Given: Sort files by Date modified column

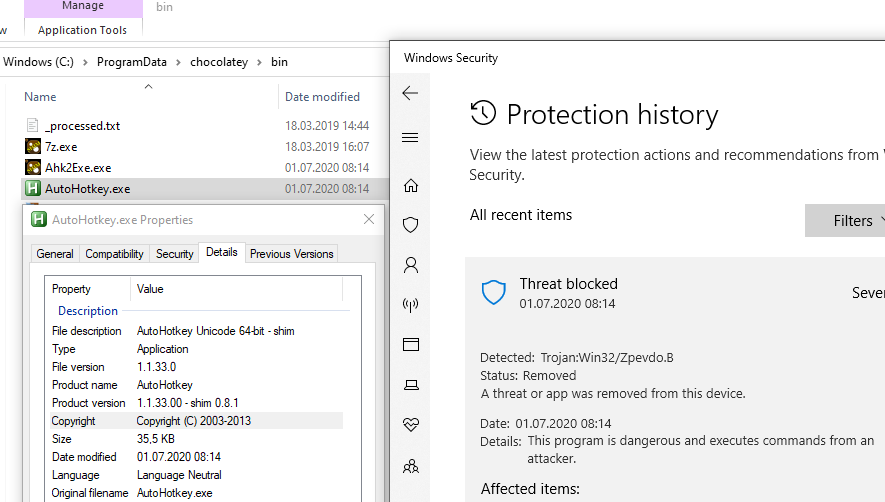Looking at the screenshot, I should click(x=322, y=97).
